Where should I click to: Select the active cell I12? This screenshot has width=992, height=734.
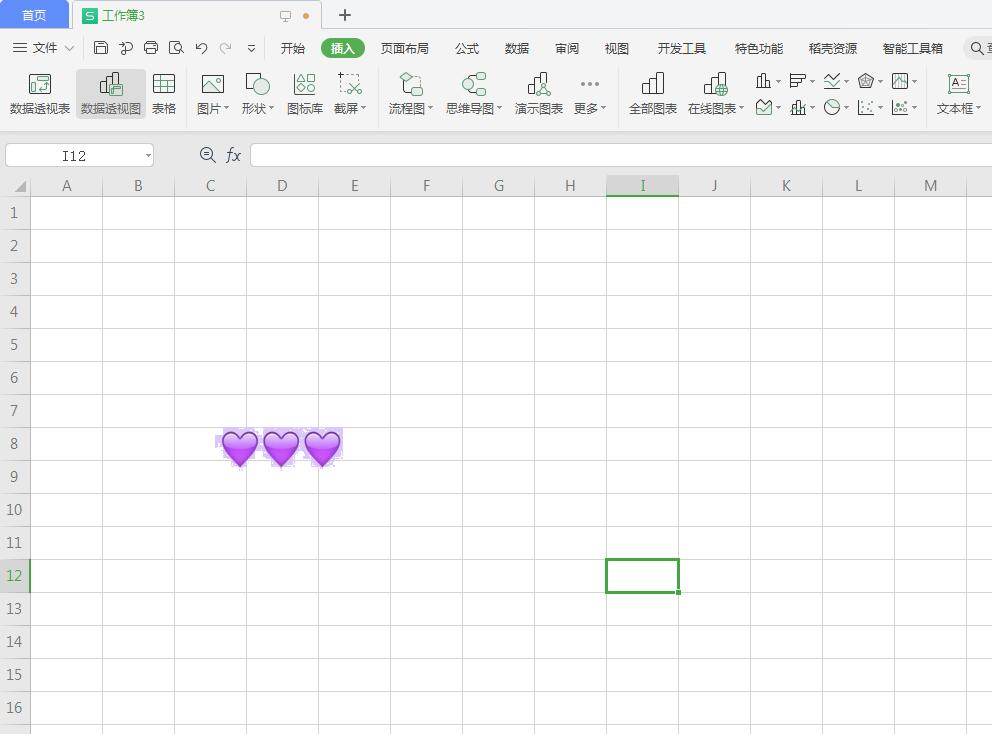click(642, 576)
